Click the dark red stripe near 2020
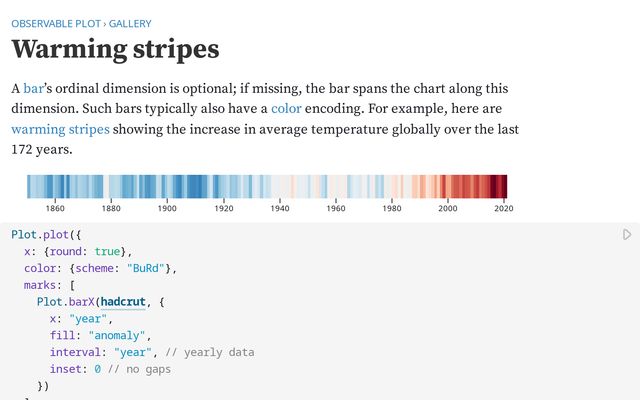640x400 pixels. [500, 186]
